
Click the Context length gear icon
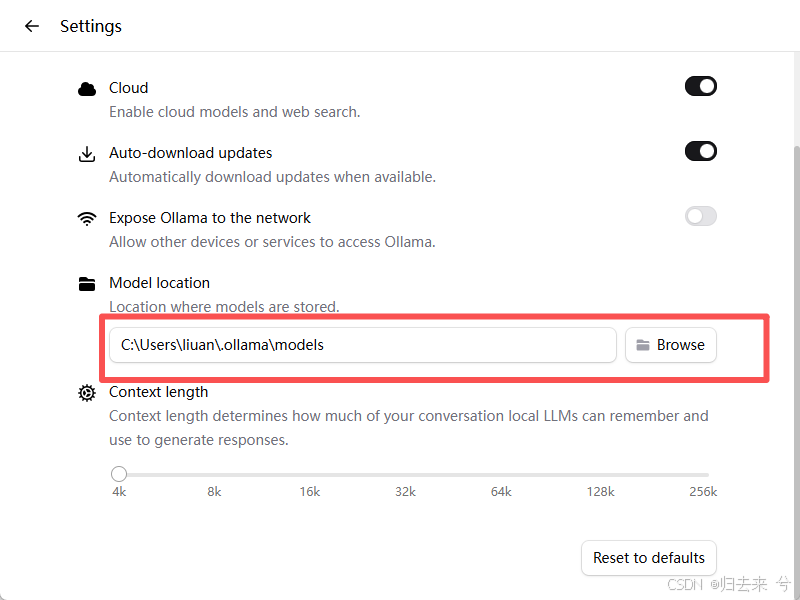[87, 393]
